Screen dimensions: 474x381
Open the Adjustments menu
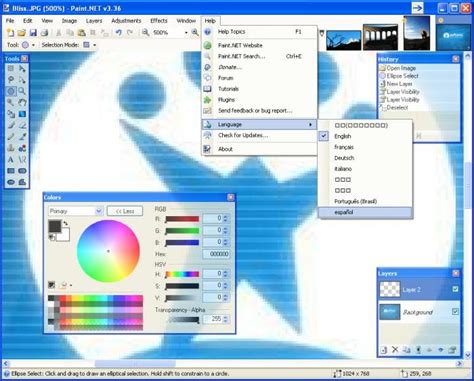(126, 21)
